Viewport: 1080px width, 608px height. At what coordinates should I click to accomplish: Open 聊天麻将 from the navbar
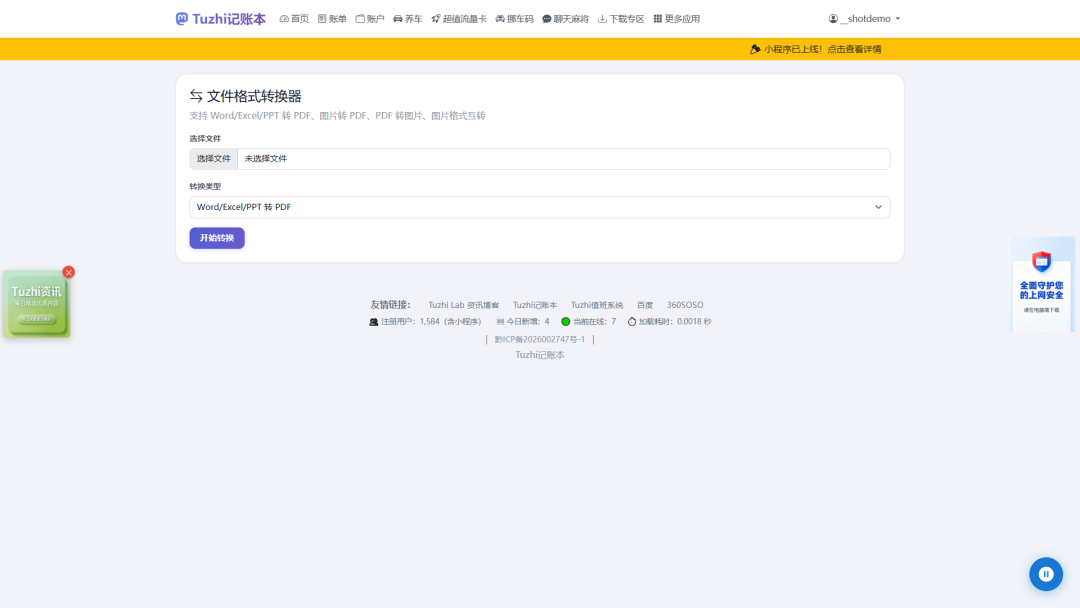(x=565, y=19)
